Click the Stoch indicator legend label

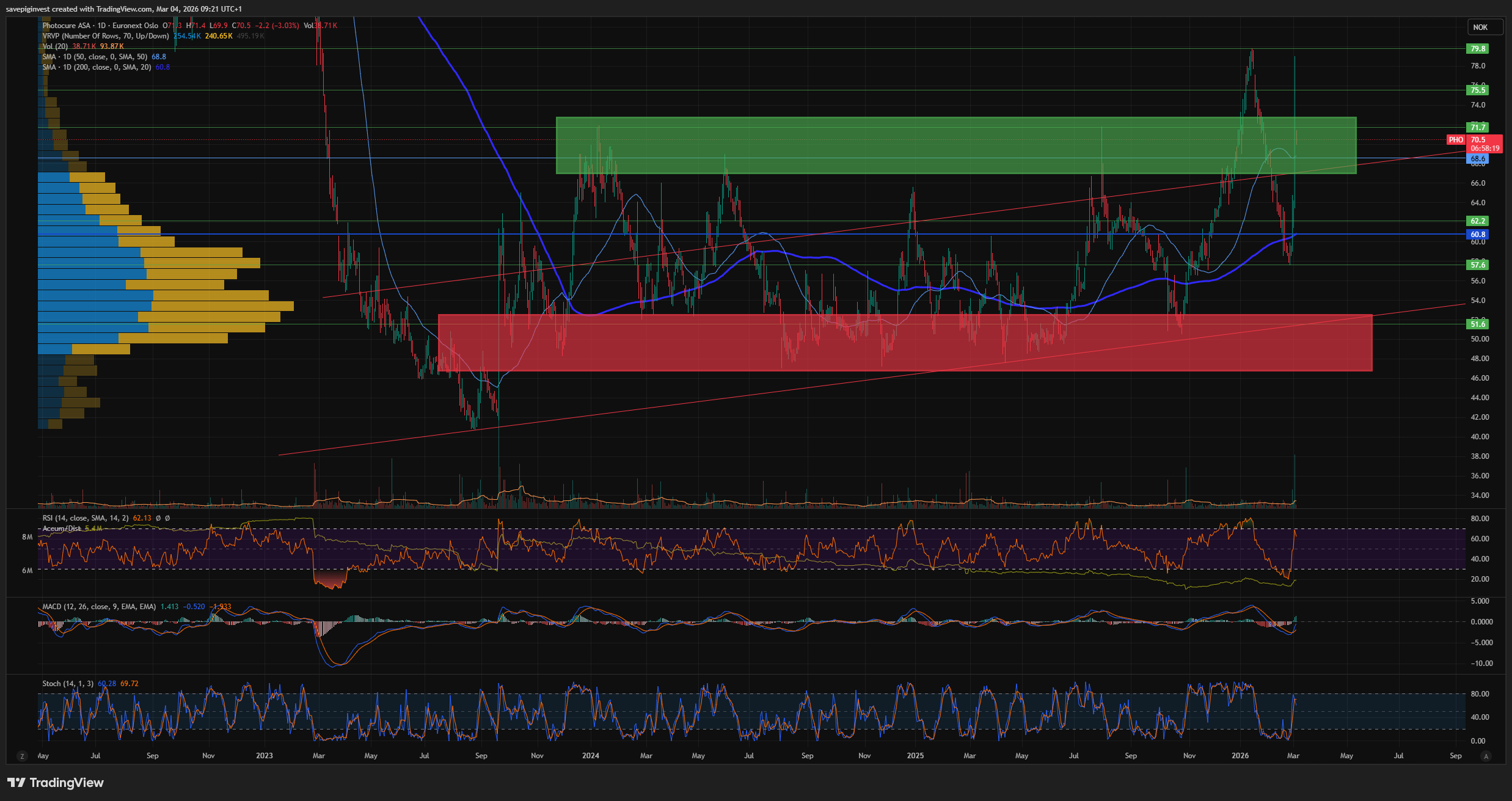click(67, 684)
